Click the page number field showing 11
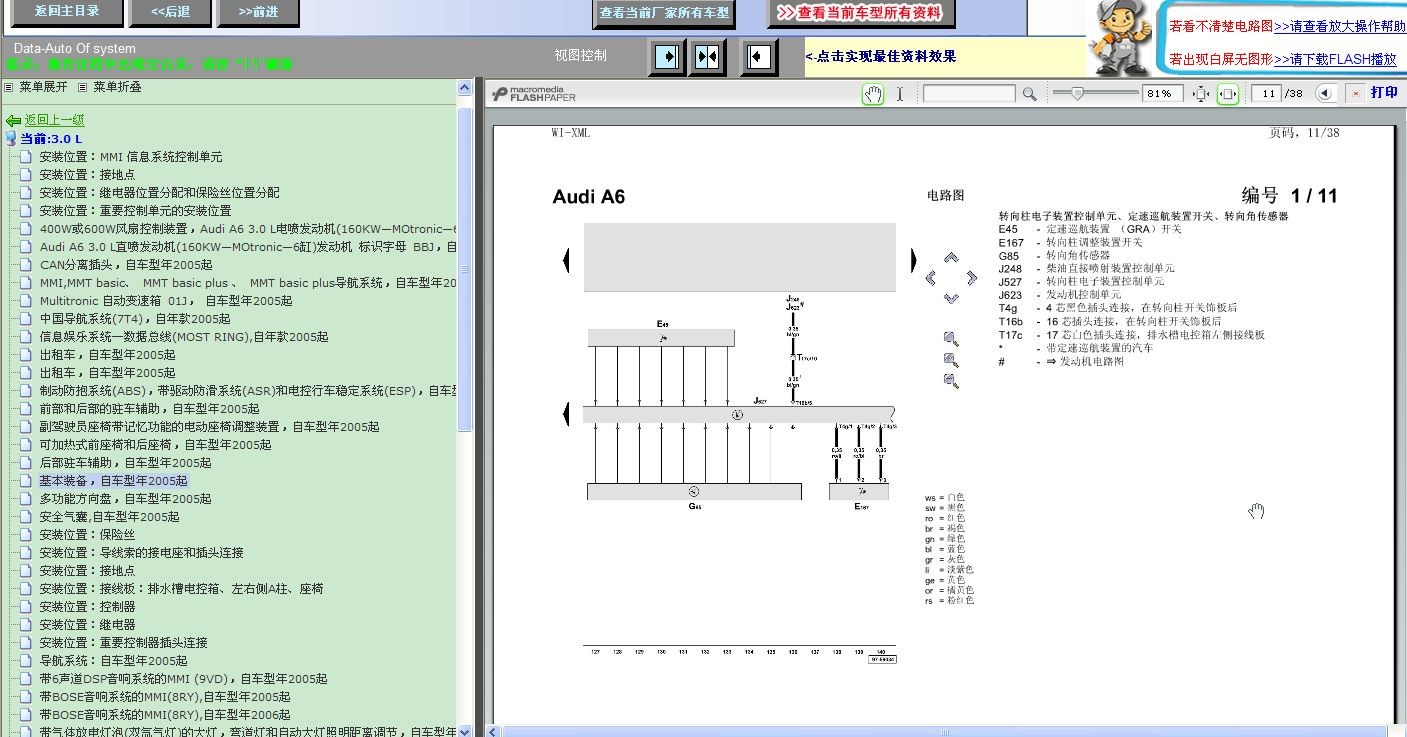The image size is (1407, 737). (1267, 94)
